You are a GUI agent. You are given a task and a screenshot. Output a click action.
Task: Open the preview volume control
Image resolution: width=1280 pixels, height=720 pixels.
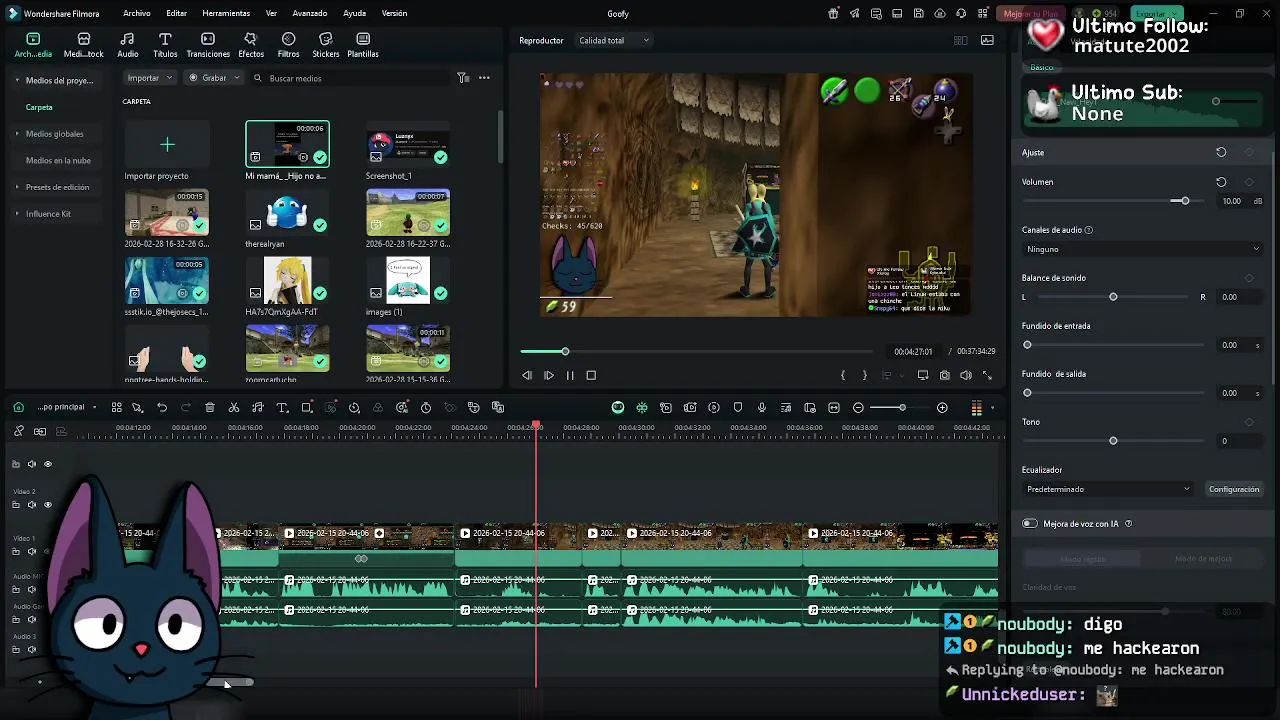(x=966, y=375)
